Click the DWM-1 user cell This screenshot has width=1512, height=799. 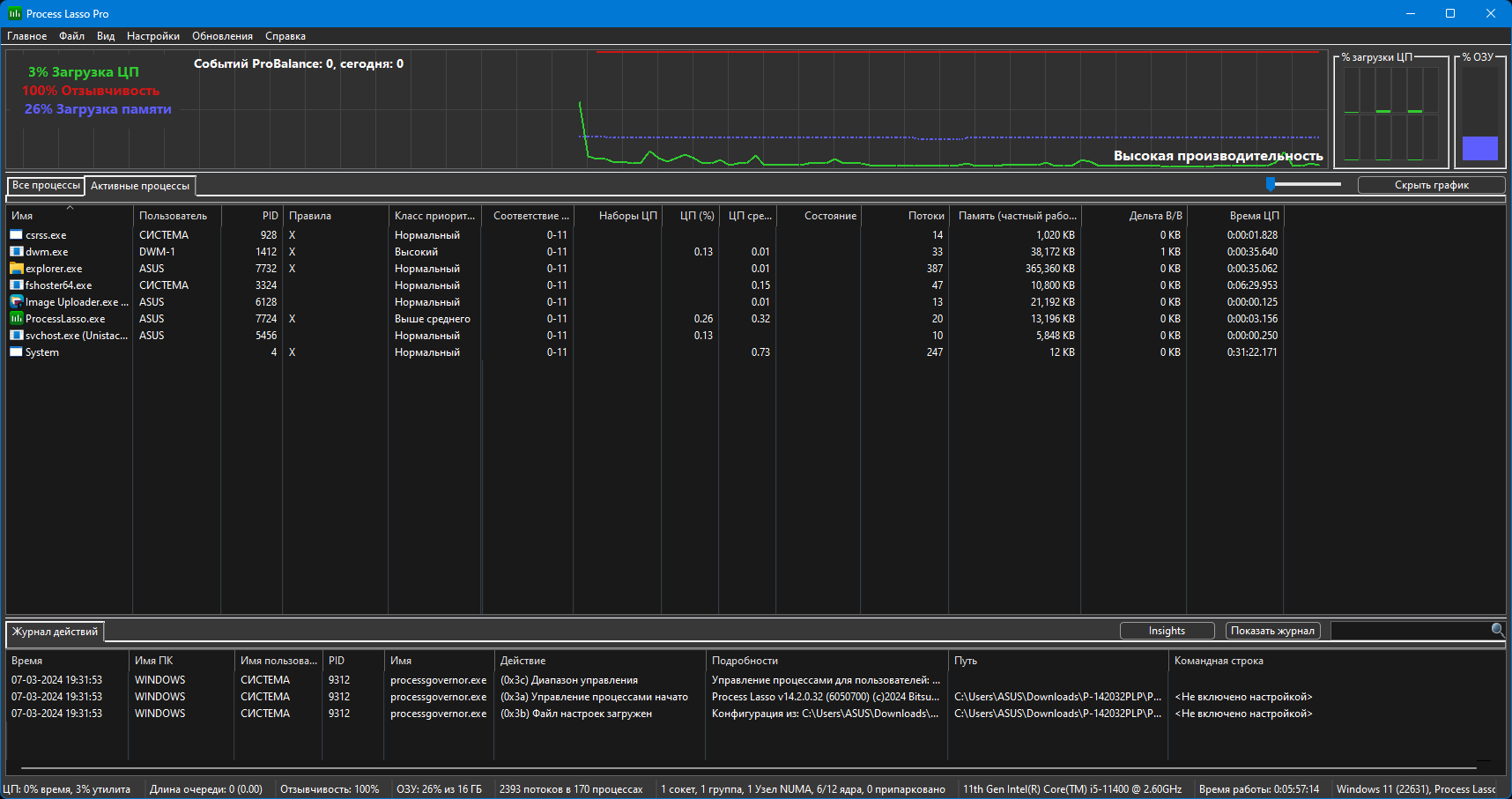click(157, 252)
